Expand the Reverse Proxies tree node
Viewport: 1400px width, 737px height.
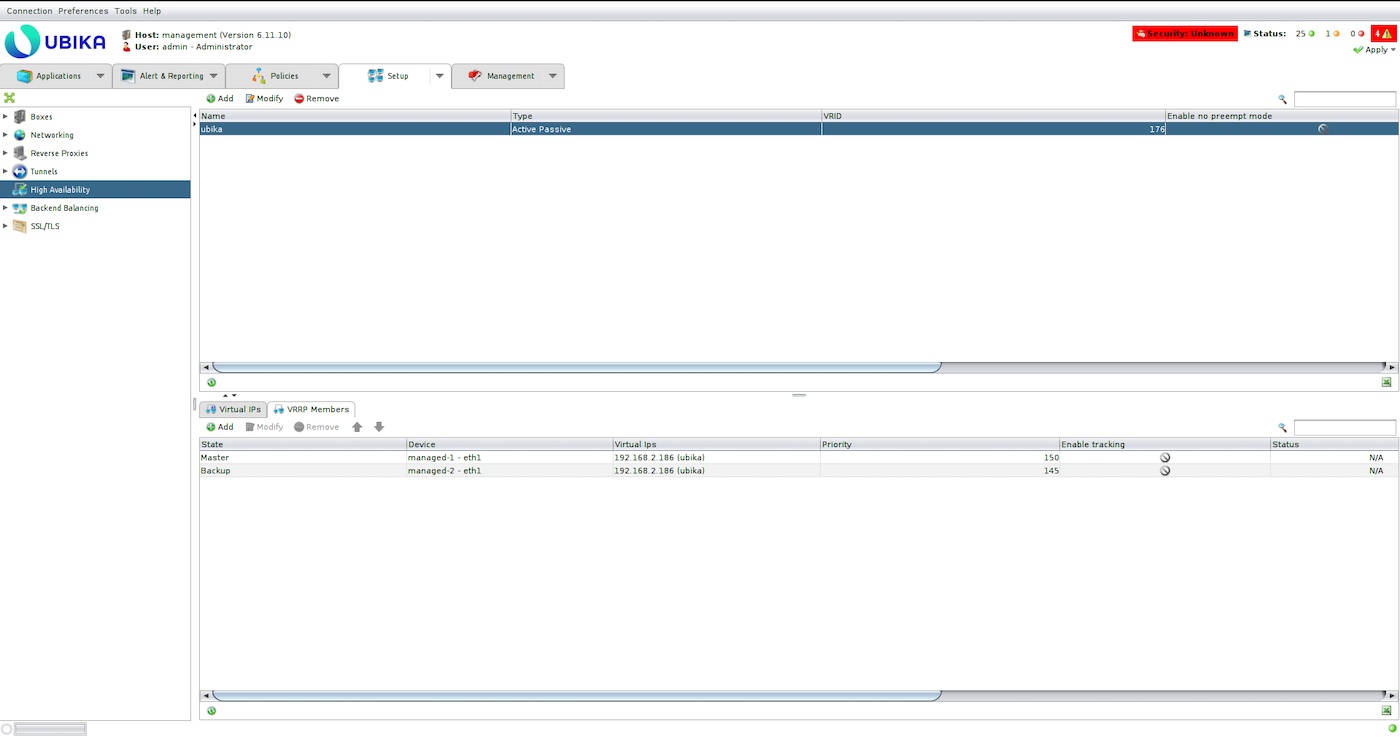pyautogui.click(x=5, y=153)
